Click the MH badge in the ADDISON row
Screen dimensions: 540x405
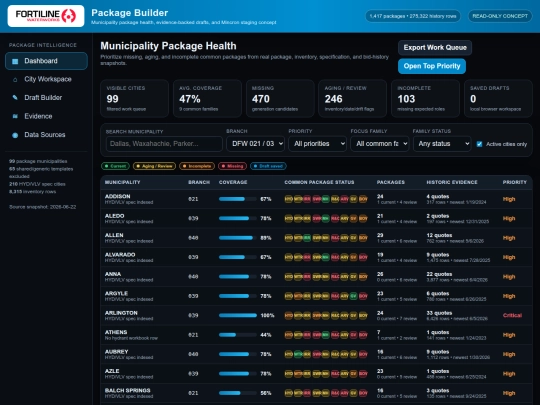coord(325,199)
